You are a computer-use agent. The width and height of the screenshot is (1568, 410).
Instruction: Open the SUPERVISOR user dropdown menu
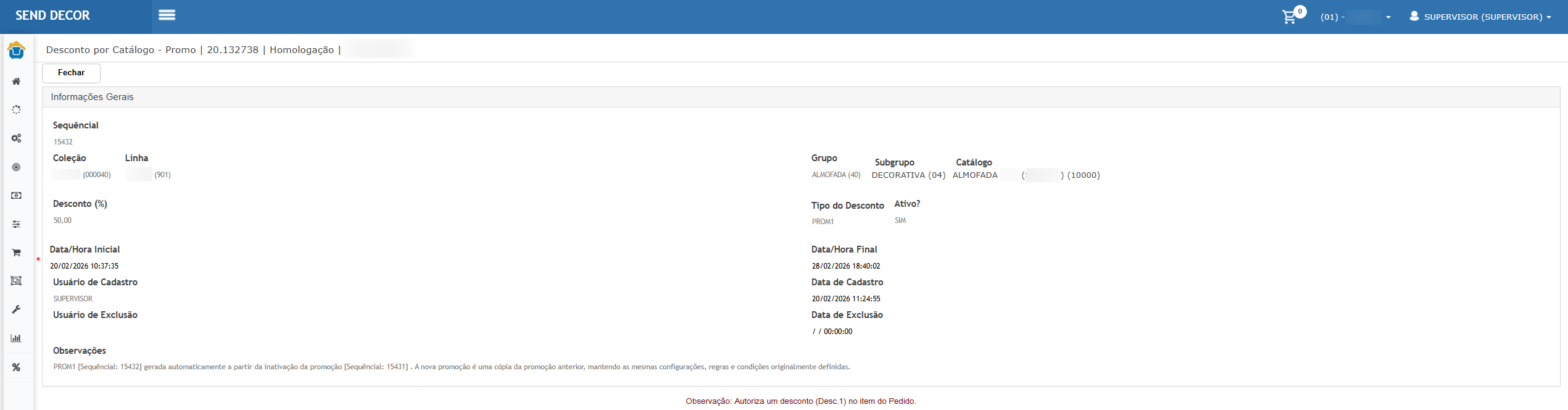1480,17
